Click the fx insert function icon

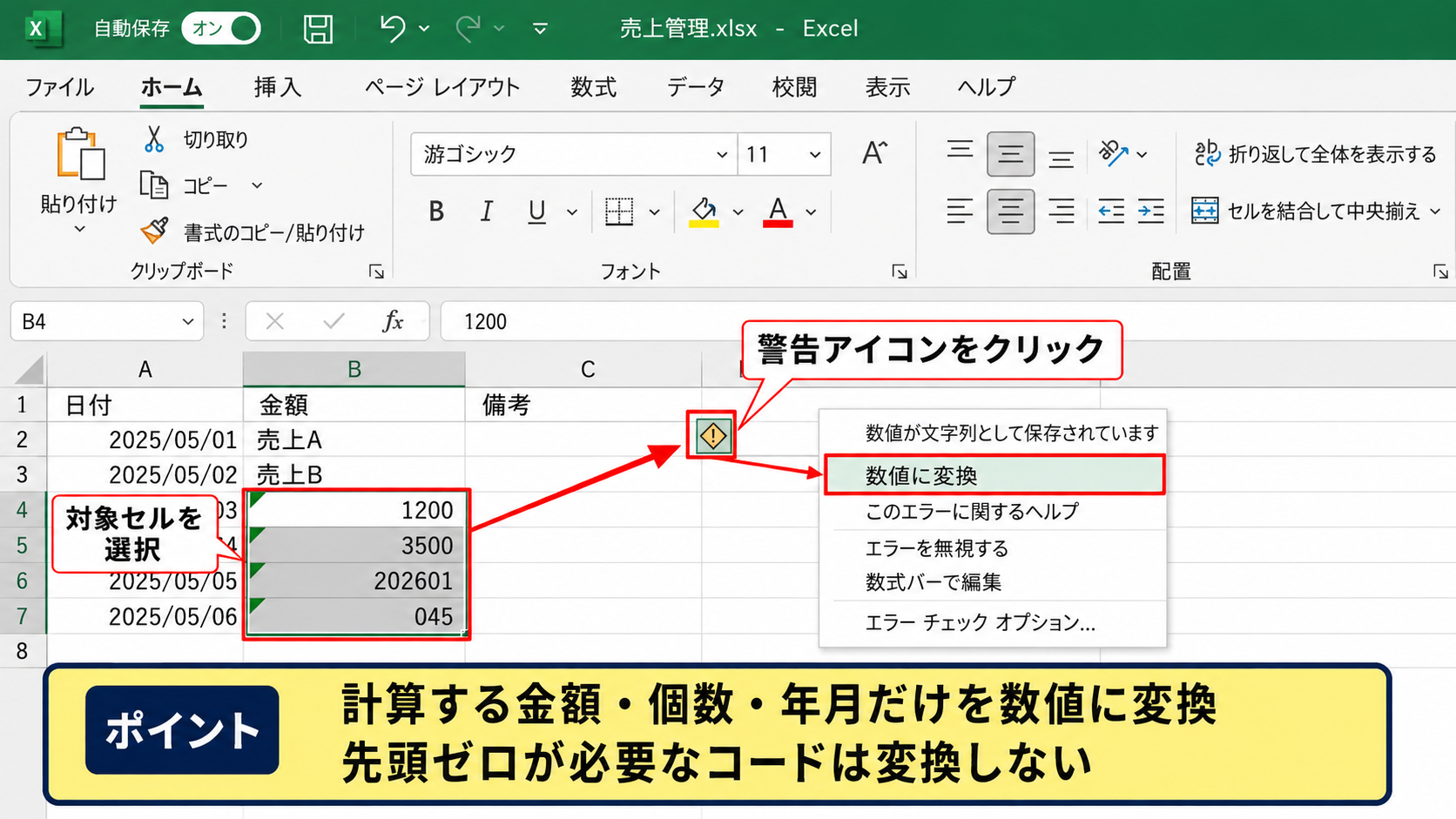pyautogui.click(x=393, y=322)
